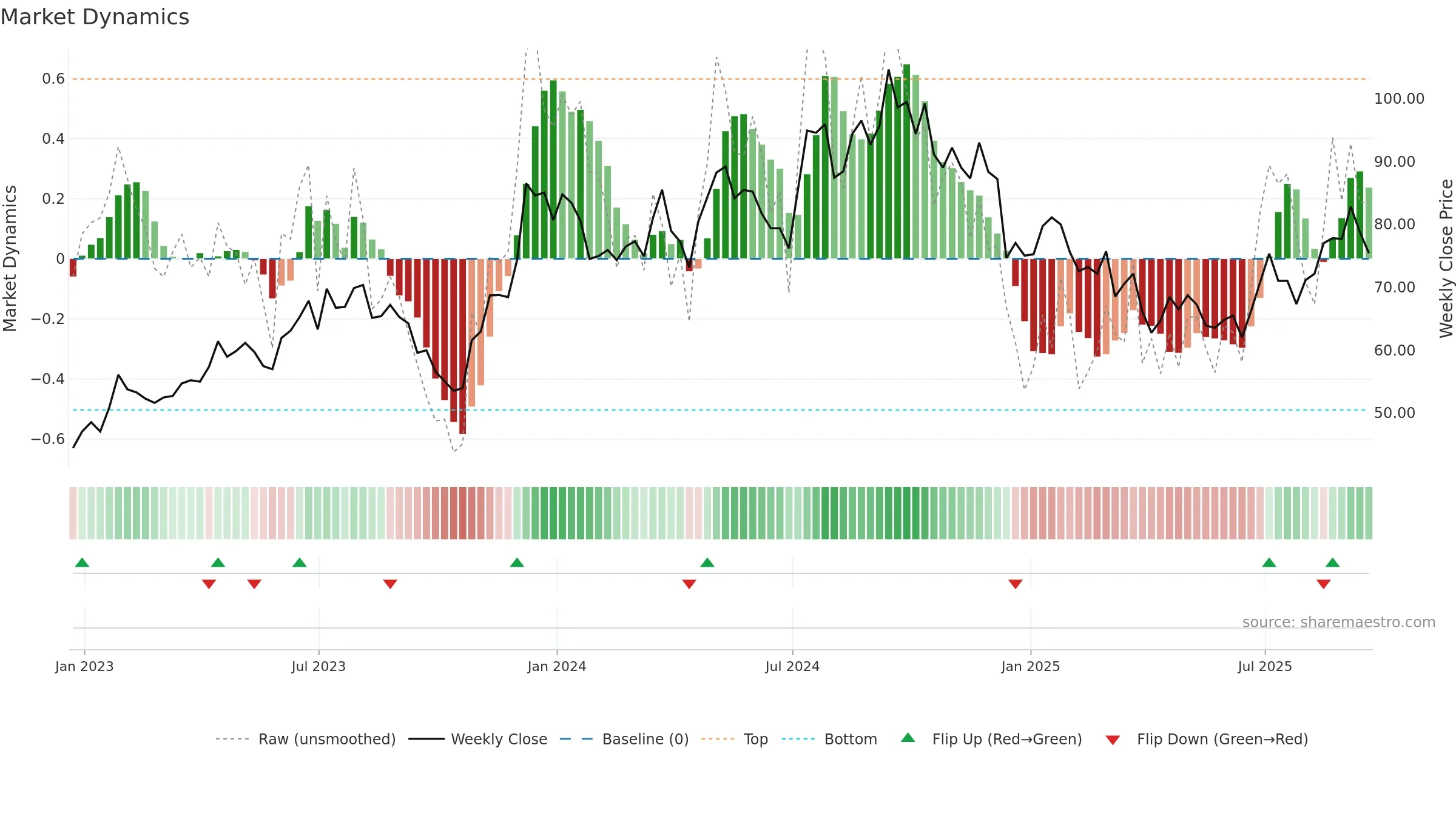Click the 0.6 left axis tick label

[x=53, y=79]
